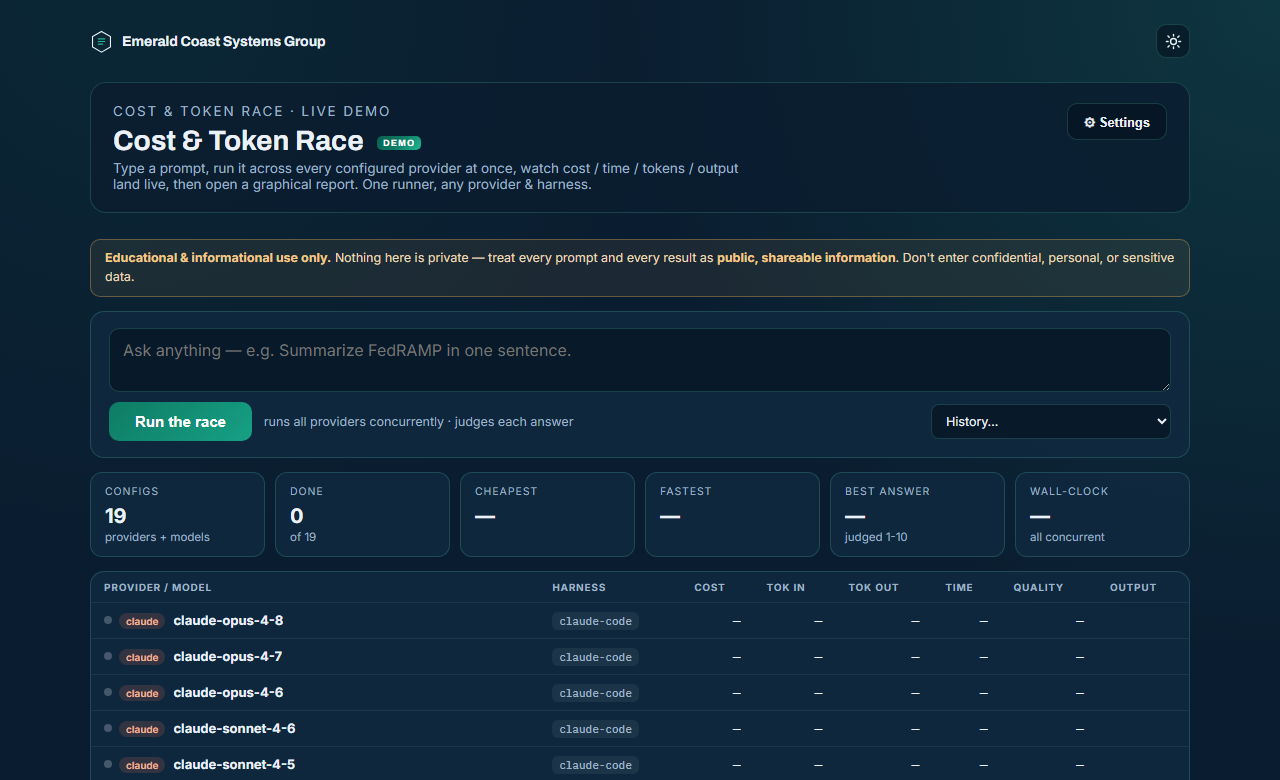The width and height of the screenshot is (1280, 780).
Task: Select the claude-opus-4-6 model name
Action: coord(228,693)
